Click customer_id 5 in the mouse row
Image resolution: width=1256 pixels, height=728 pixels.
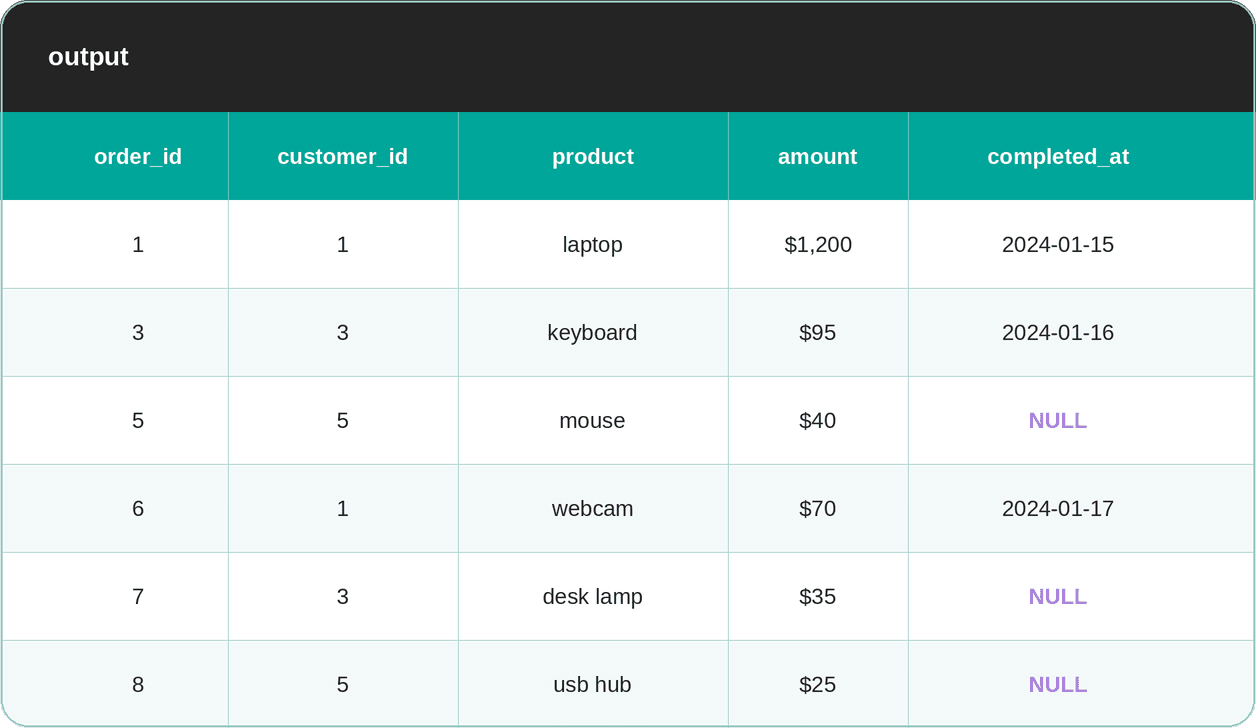click(x=343, y=420)
